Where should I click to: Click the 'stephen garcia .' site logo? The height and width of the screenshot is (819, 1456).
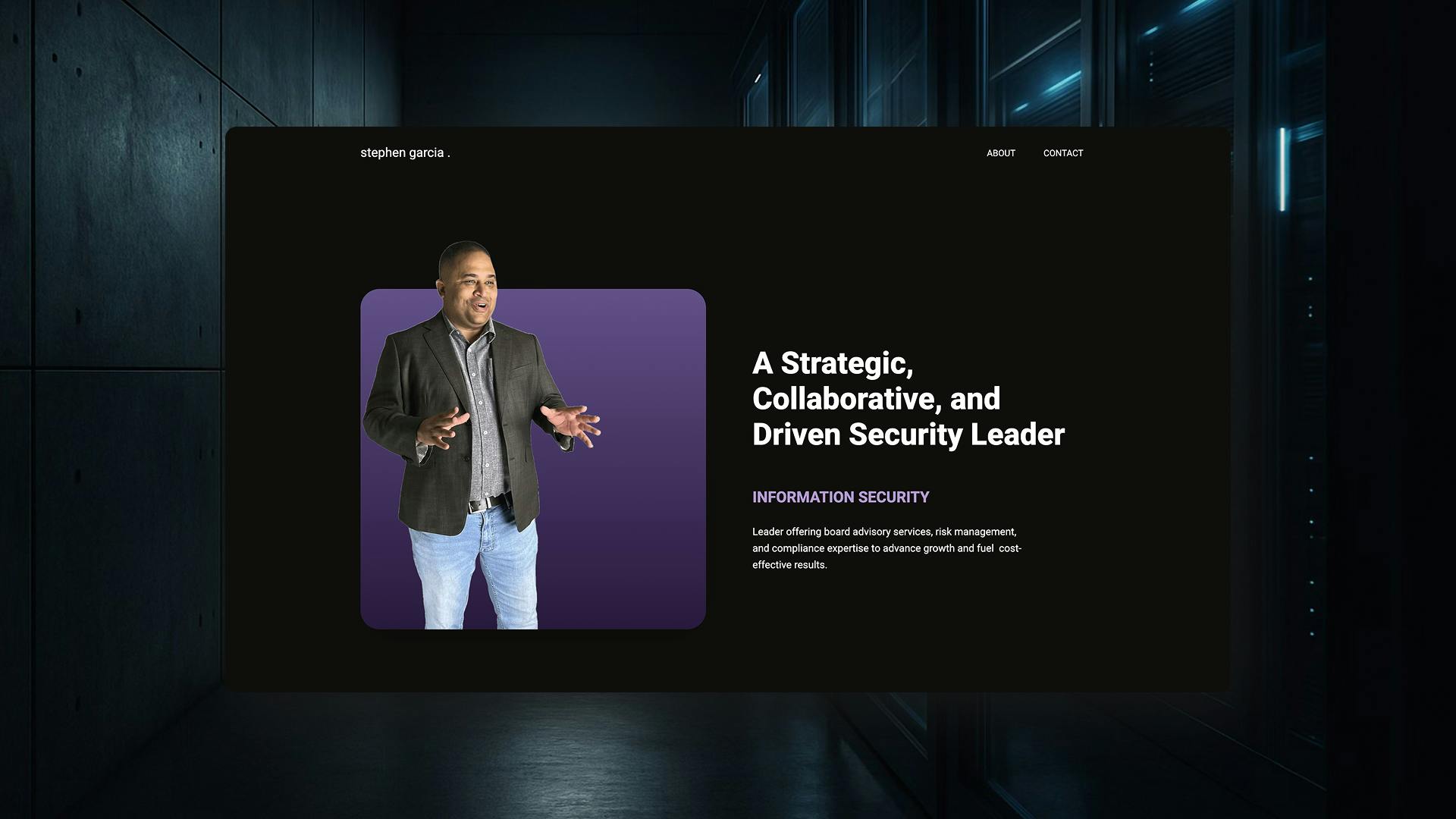click(404, 152)
